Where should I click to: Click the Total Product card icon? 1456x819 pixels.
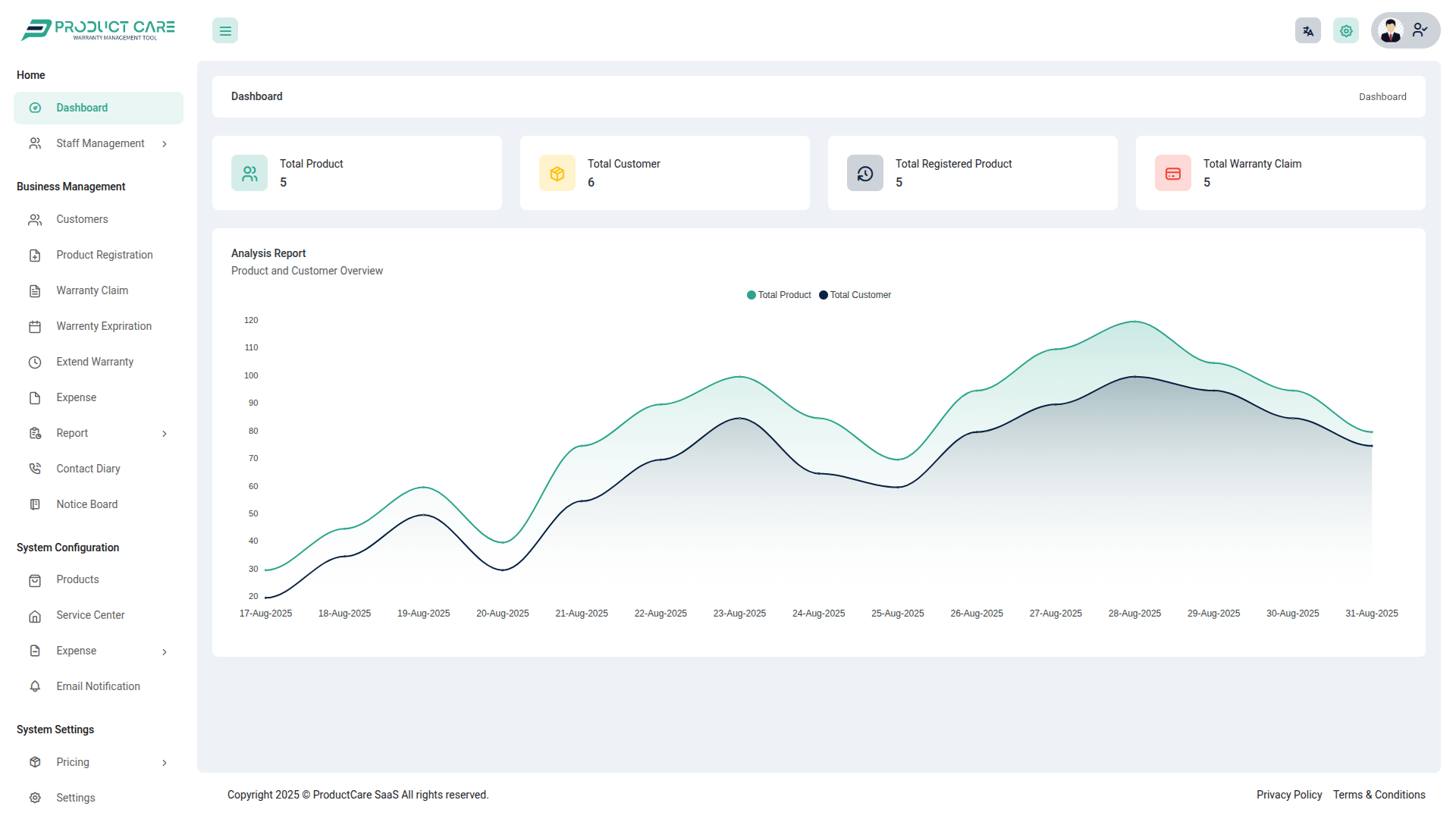pos(249,174)
